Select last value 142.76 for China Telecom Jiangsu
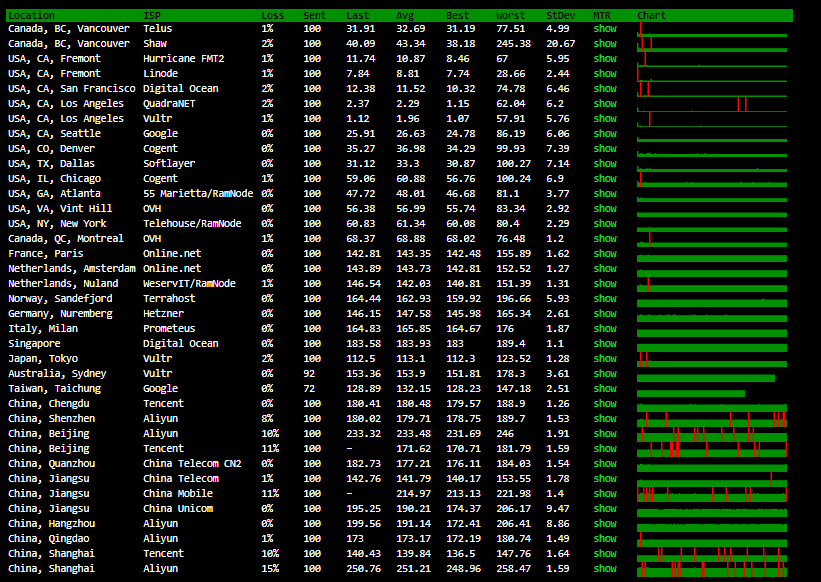The height and width of the screenshot is (582, 821). click(363, 479)
